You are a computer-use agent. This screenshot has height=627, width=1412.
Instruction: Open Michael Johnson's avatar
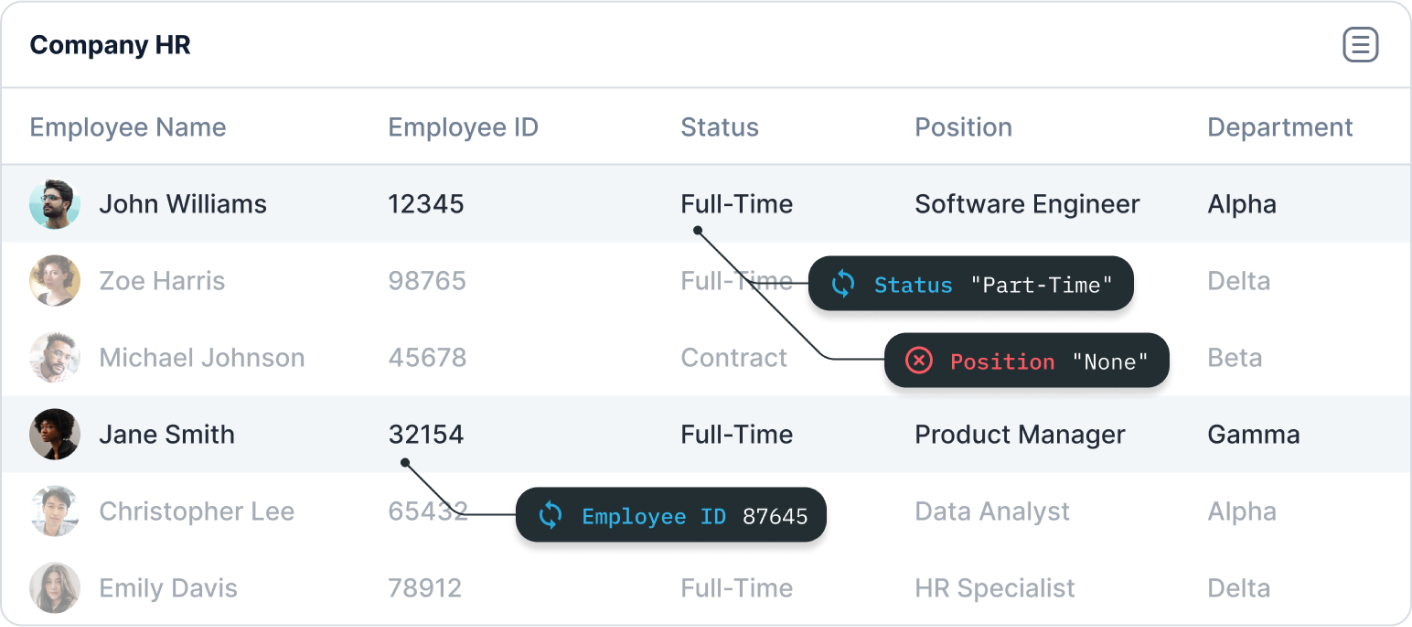[x=54, y=358]
